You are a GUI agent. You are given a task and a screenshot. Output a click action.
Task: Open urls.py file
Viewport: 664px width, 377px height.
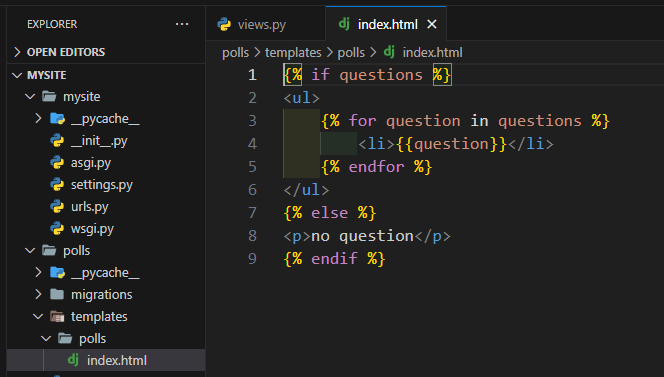coord(89,207)
